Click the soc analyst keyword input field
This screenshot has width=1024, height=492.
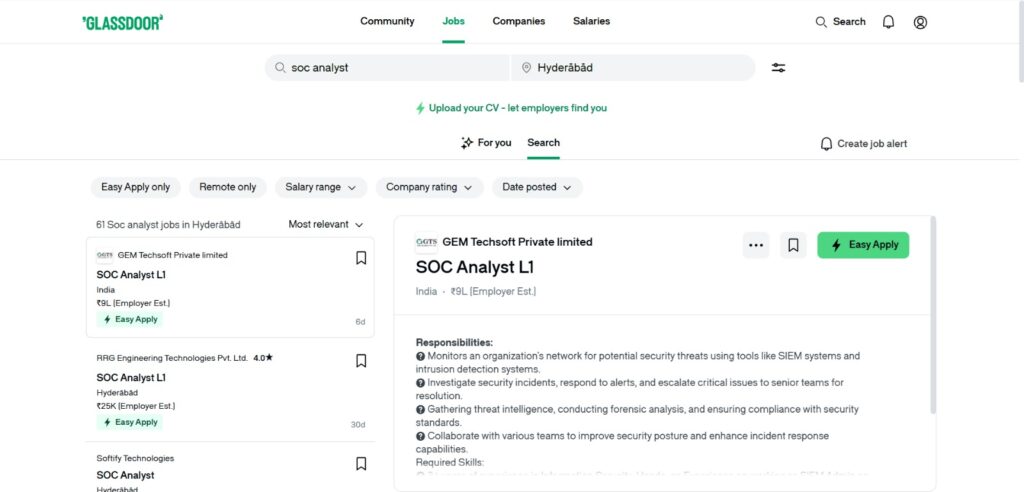click(x=387, y=68)
